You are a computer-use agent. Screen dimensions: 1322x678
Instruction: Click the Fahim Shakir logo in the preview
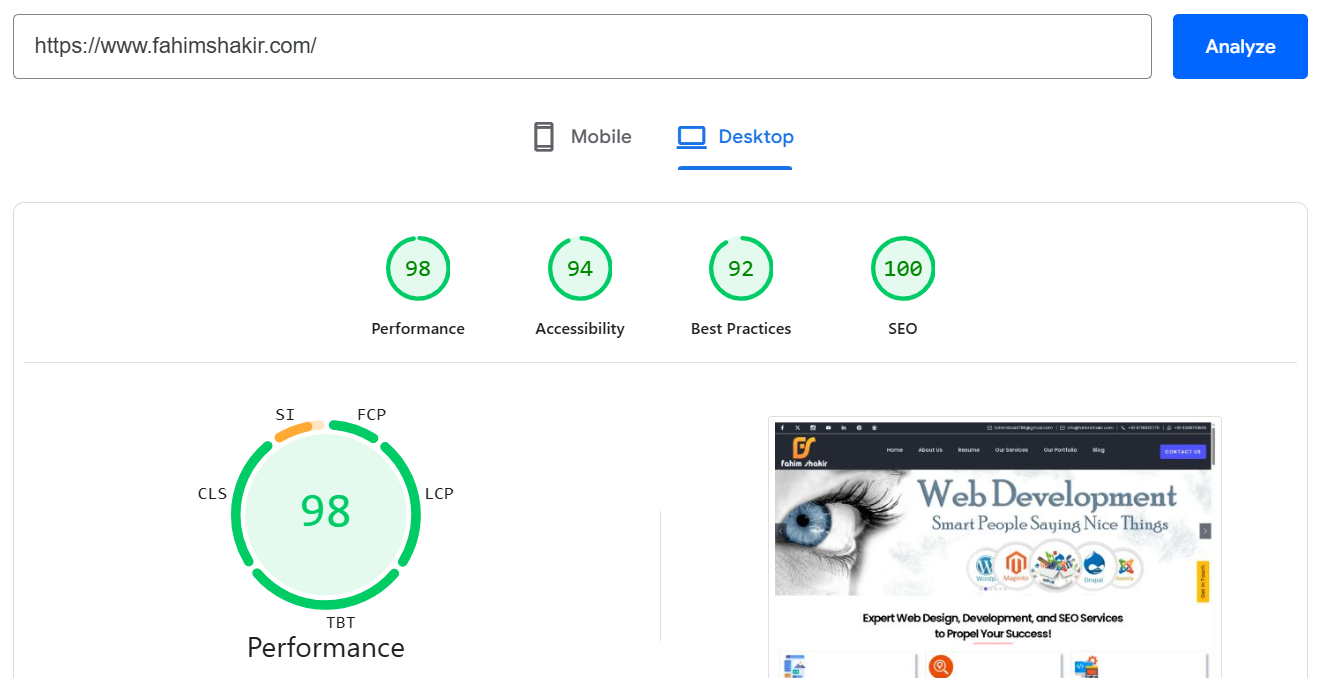click(x=803, y=450)
